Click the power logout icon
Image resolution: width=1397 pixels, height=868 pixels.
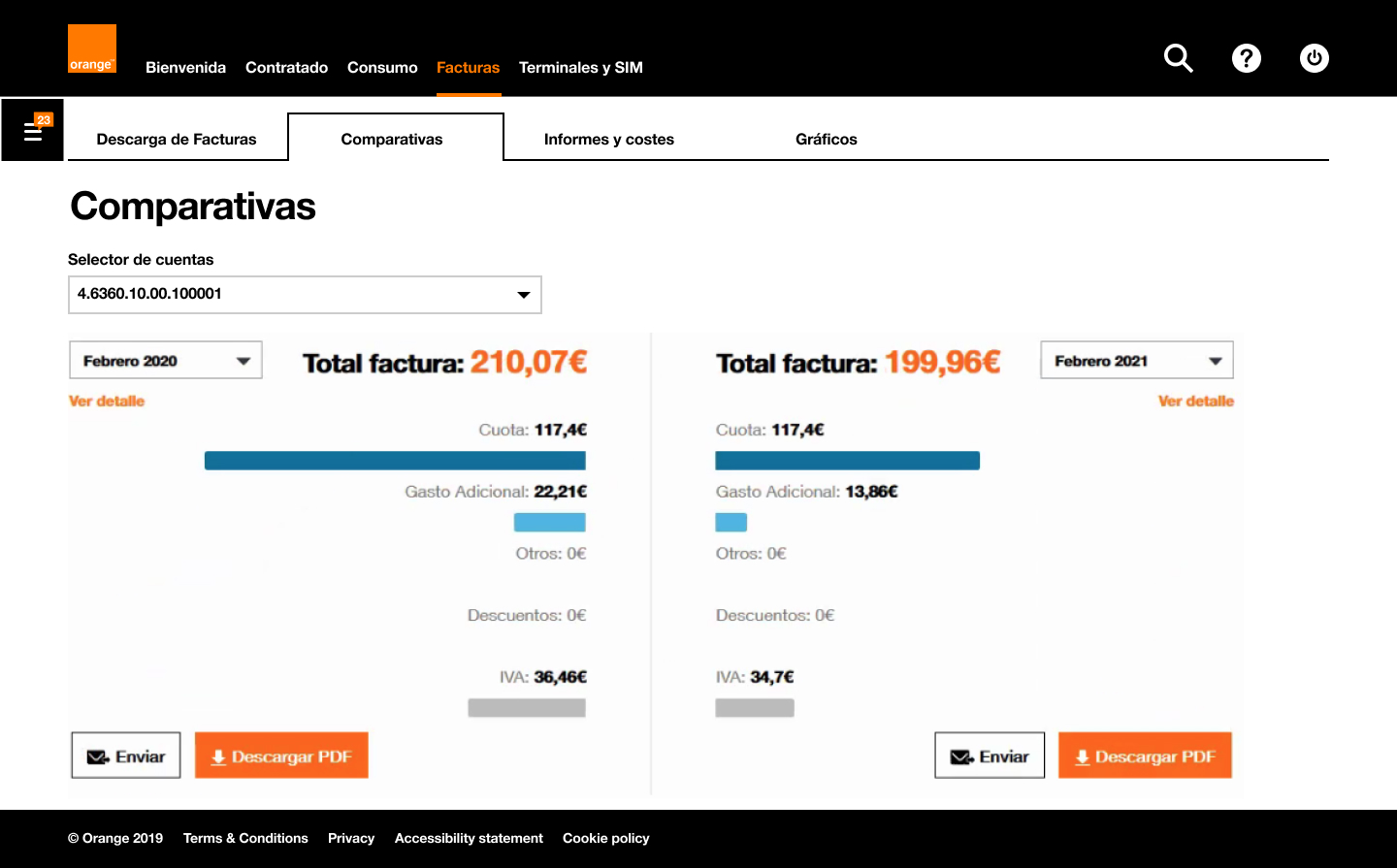[x=1314, y=58]
